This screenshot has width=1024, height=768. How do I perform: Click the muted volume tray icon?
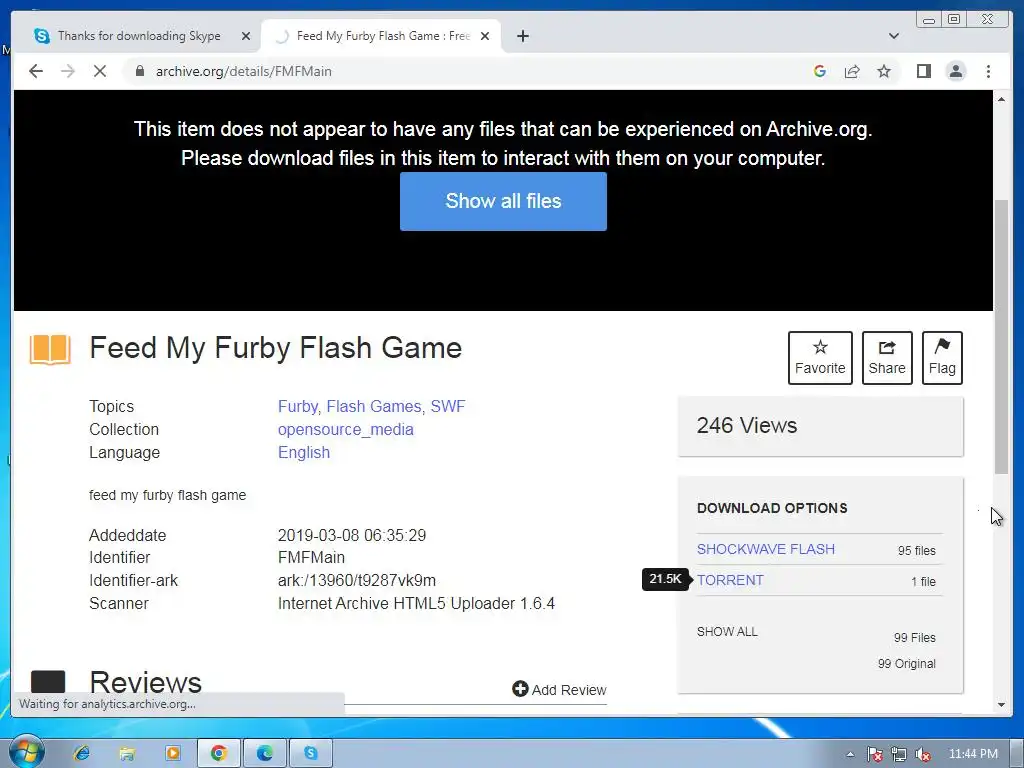tap(922, 754)
